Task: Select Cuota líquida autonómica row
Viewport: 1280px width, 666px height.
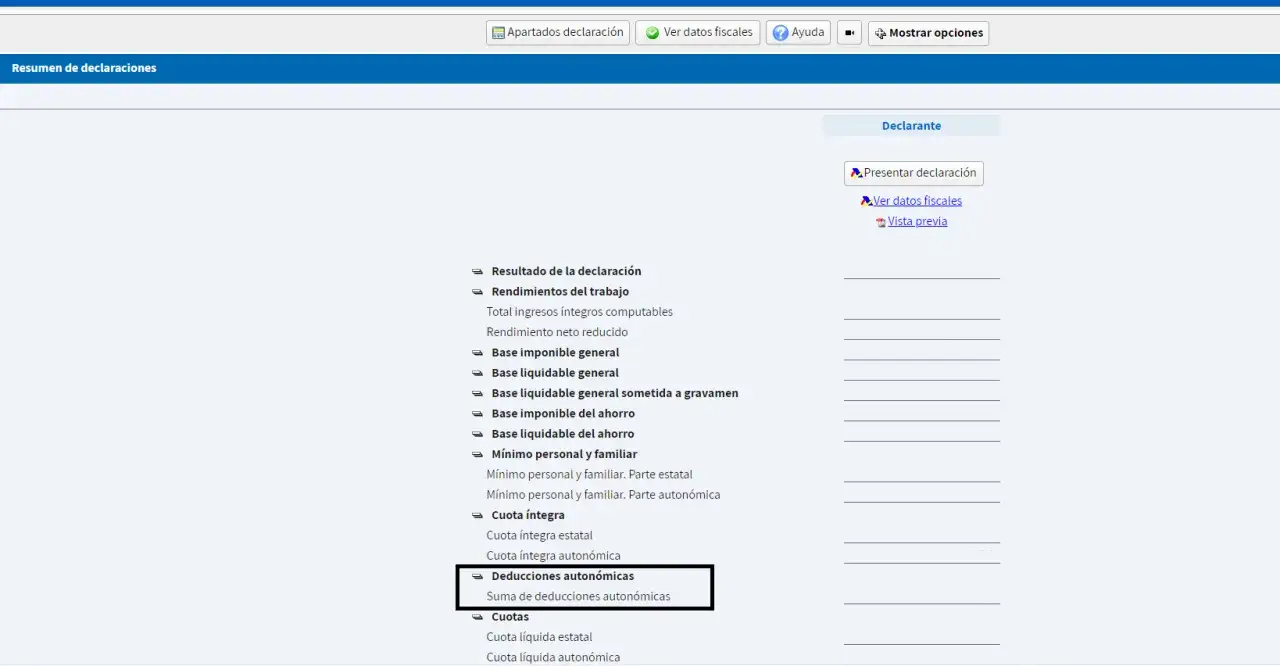Action: (553, 657)
